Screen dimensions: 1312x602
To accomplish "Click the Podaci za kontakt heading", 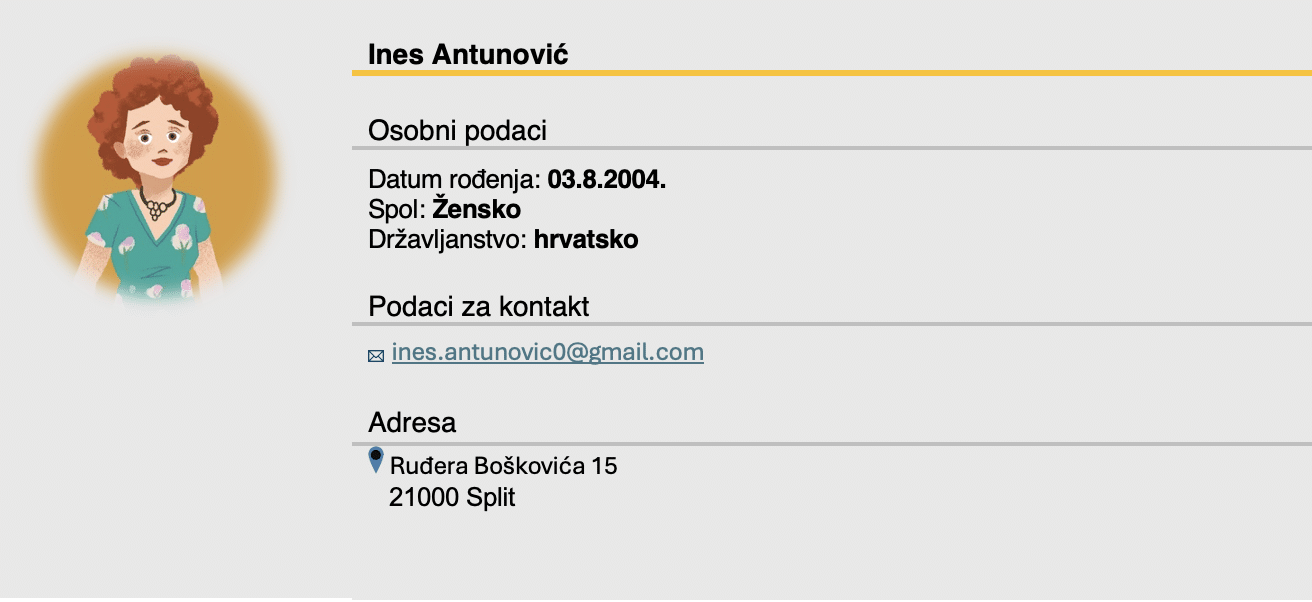I will tap(478, 306).
